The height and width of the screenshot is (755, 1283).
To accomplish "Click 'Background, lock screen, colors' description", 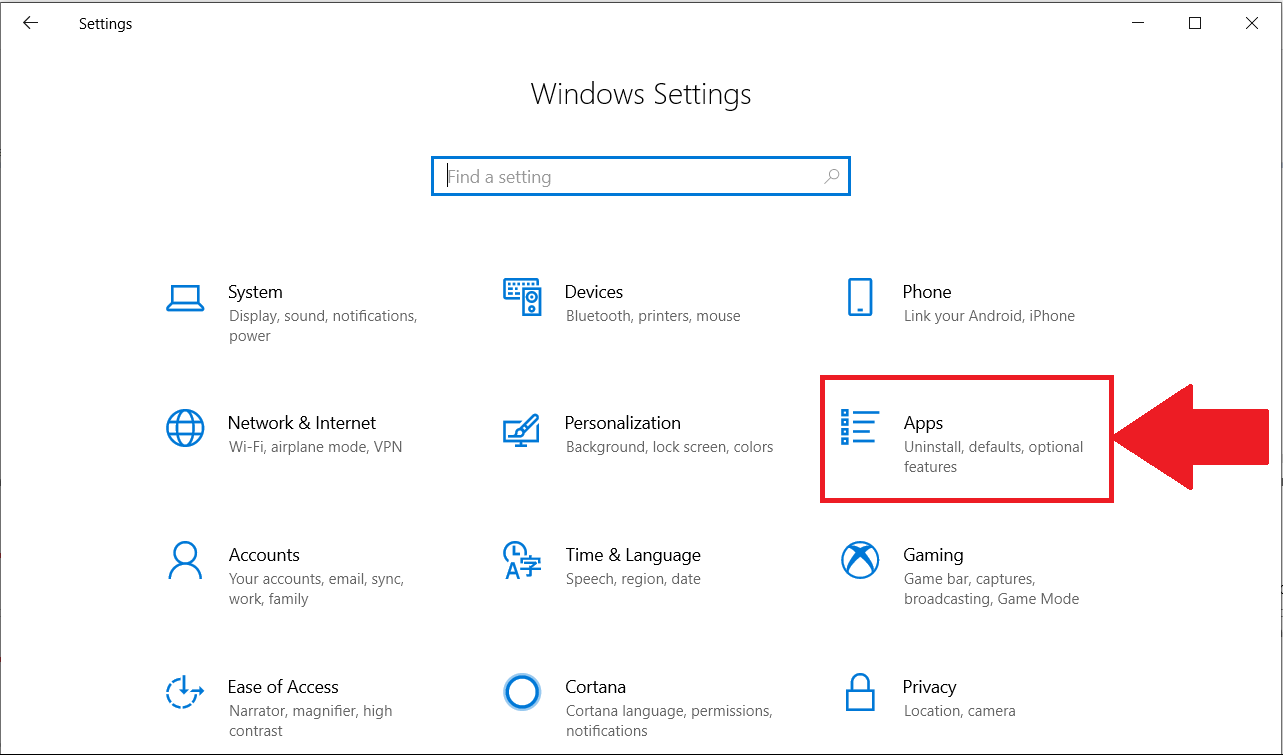I will point(669,447).
